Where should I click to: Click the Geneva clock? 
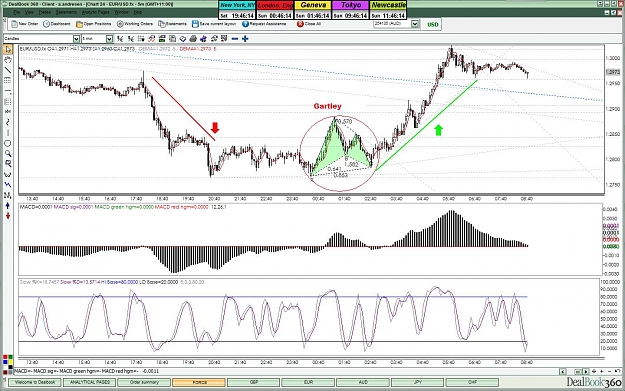point(313,10)
